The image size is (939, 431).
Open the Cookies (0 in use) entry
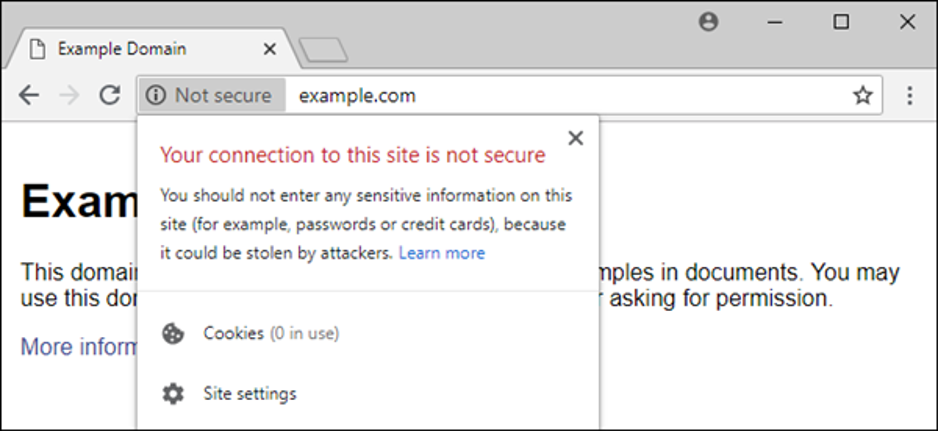click(x=271, y=333)
